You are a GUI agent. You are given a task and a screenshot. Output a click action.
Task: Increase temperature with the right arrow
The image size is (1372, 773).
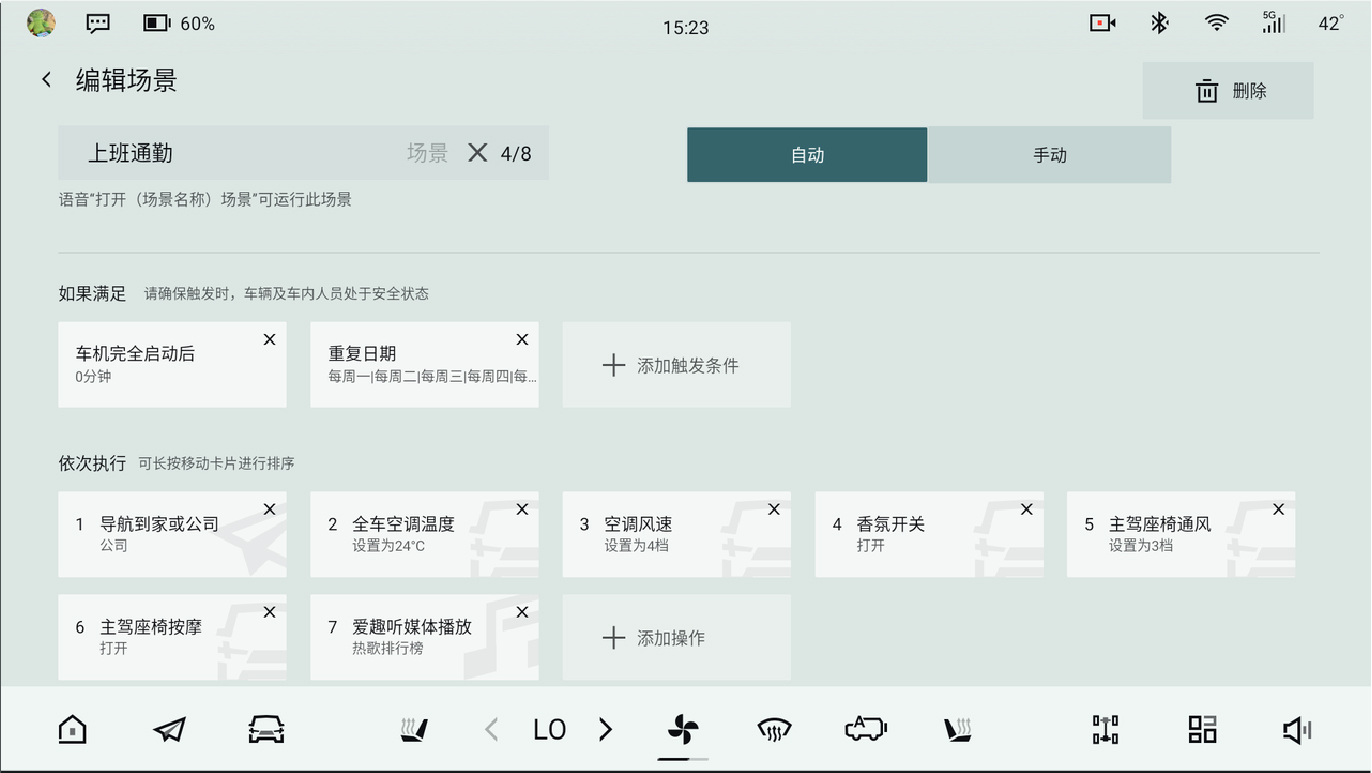[x=605, y=730]
